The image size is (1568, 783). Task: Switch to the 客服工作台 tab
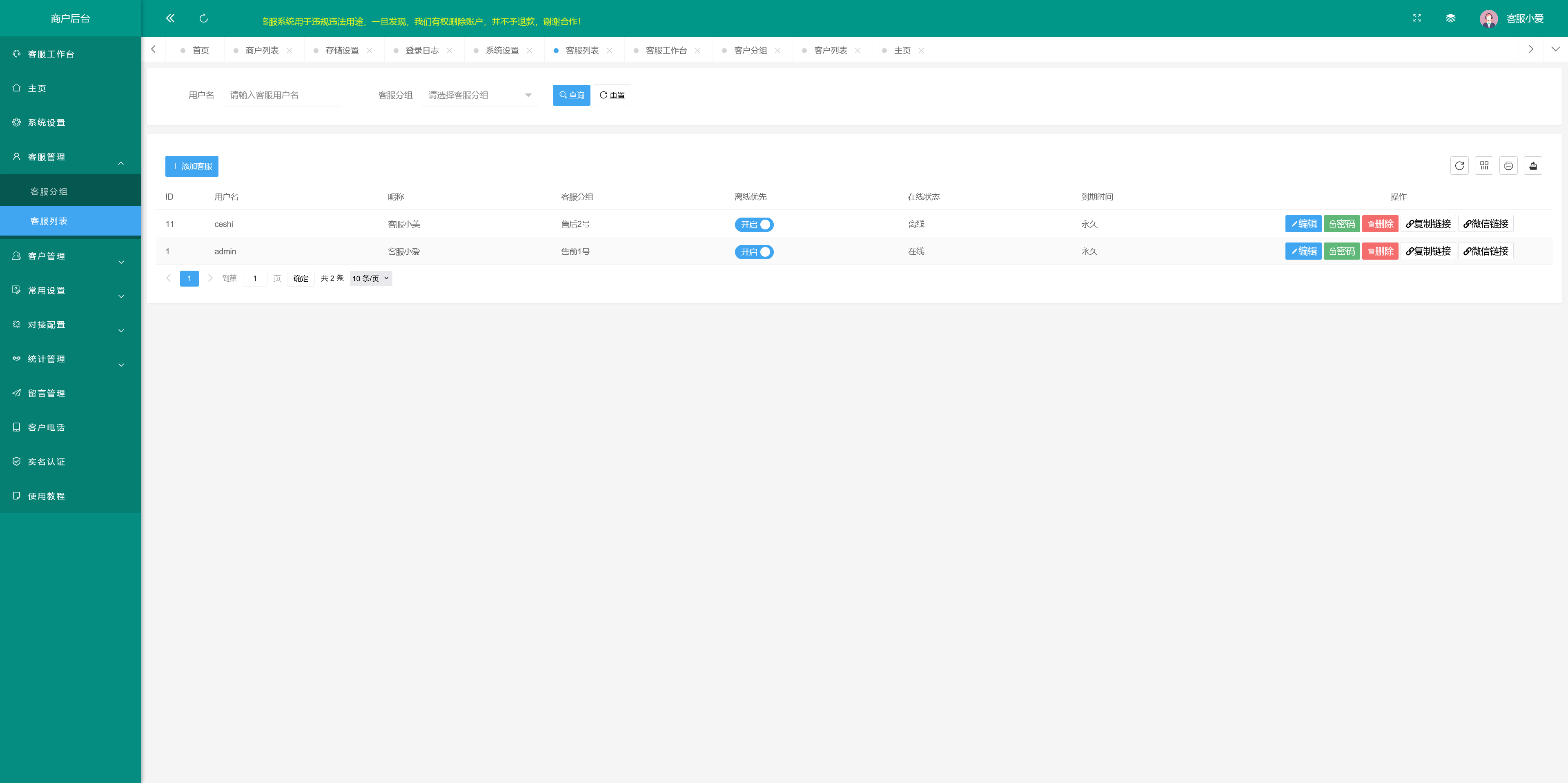666,51
